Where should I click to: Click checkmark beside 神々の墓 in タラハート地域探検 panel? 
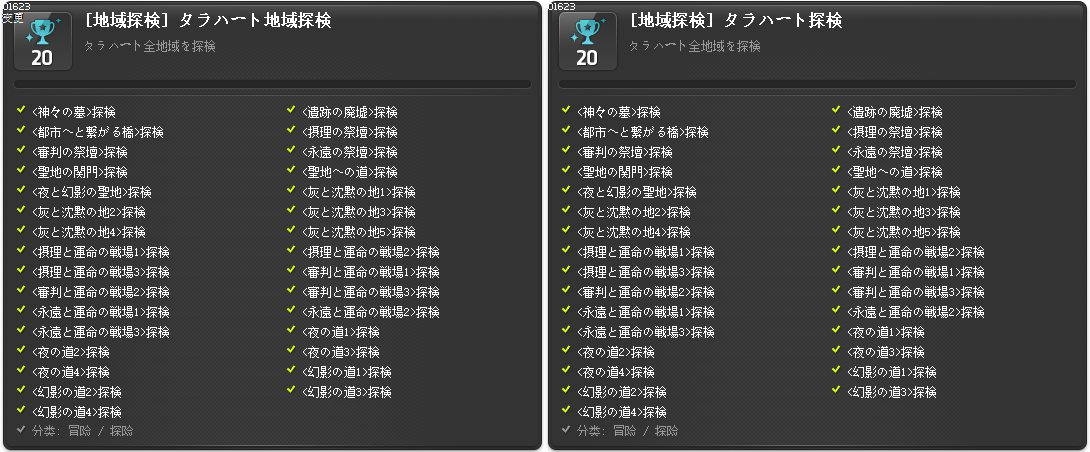click(x=21, y=110)
